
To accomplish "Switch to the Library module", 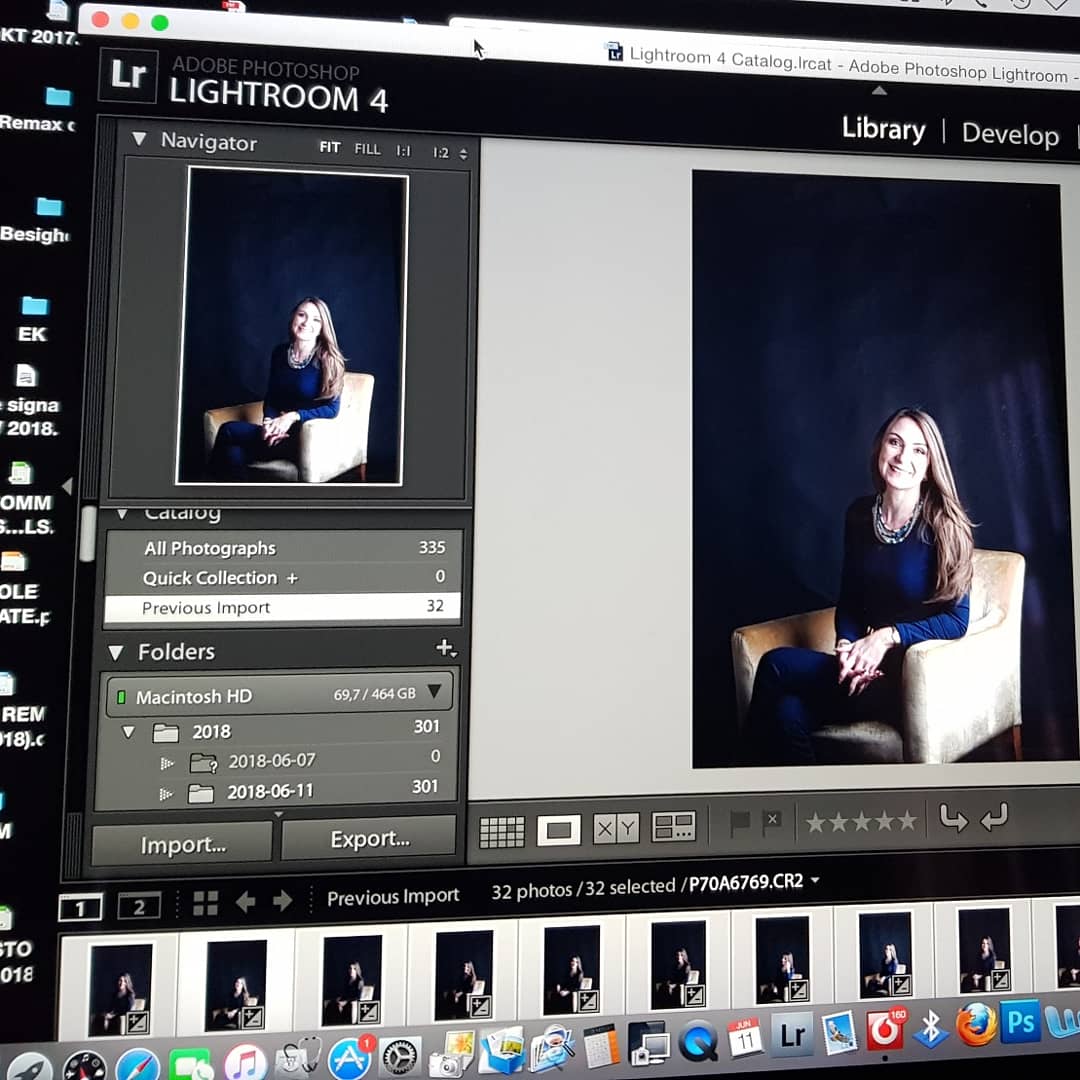I will [884, 129].
